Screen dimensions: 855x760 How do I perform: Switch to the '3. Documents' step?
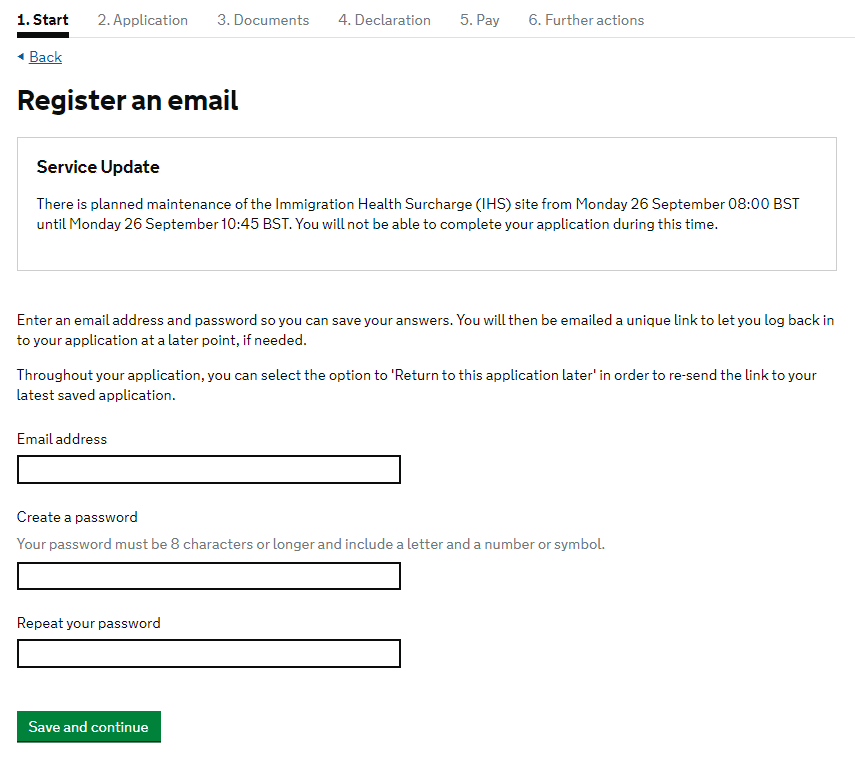[263, 20]
